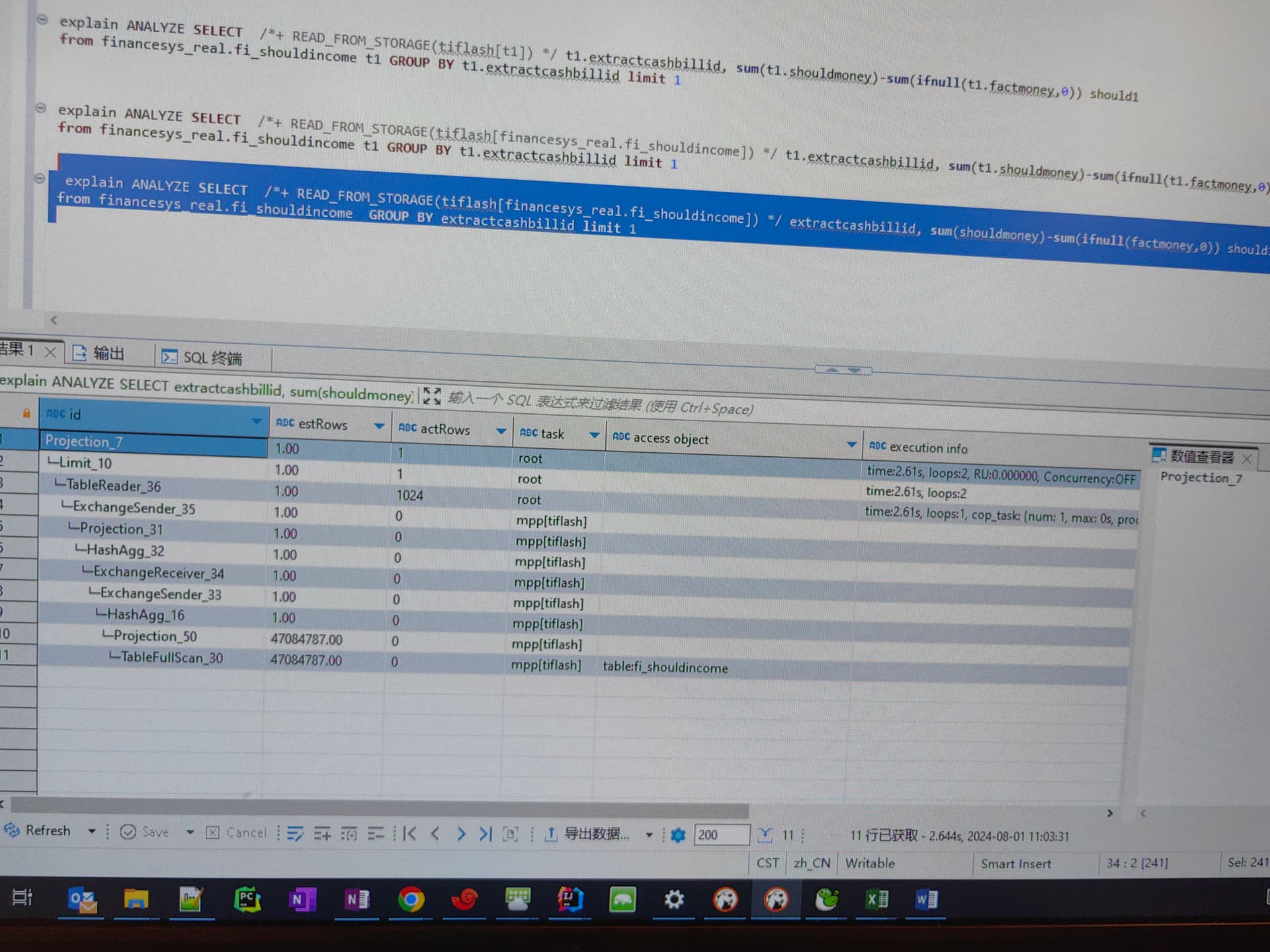Collapse the third SQL statement fold marker
The image size is (1270, 952).
(40, 178)
